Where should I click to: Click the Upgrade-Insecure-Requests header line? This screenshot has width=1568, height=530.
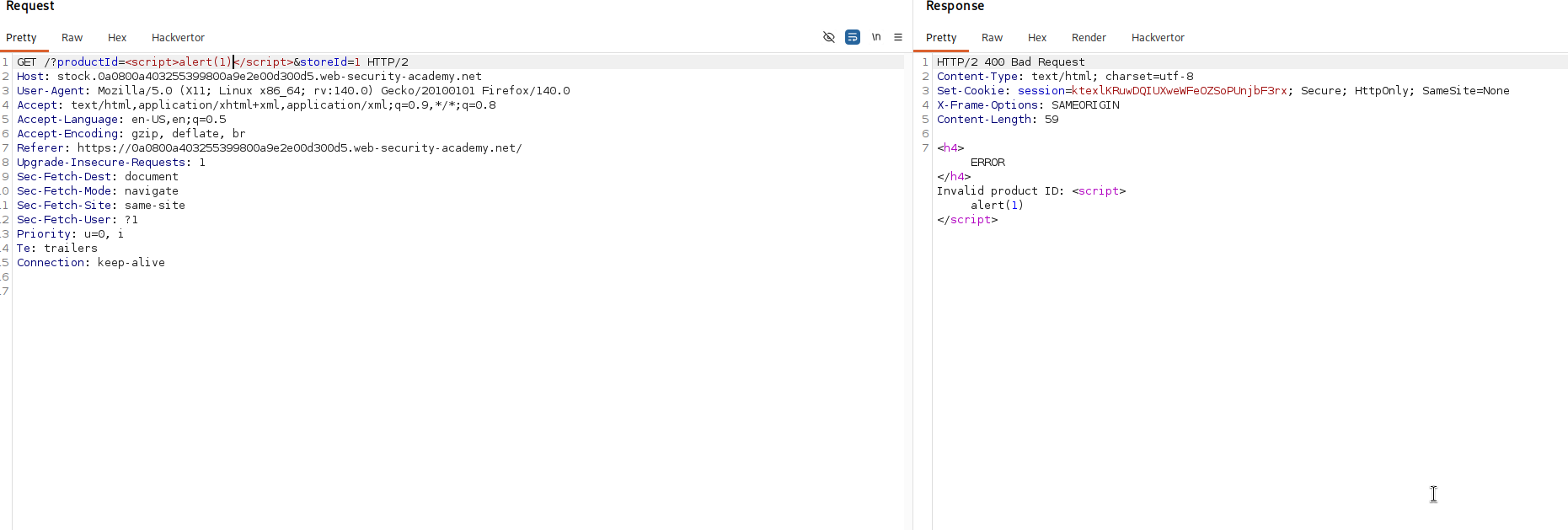coord(111,163)
